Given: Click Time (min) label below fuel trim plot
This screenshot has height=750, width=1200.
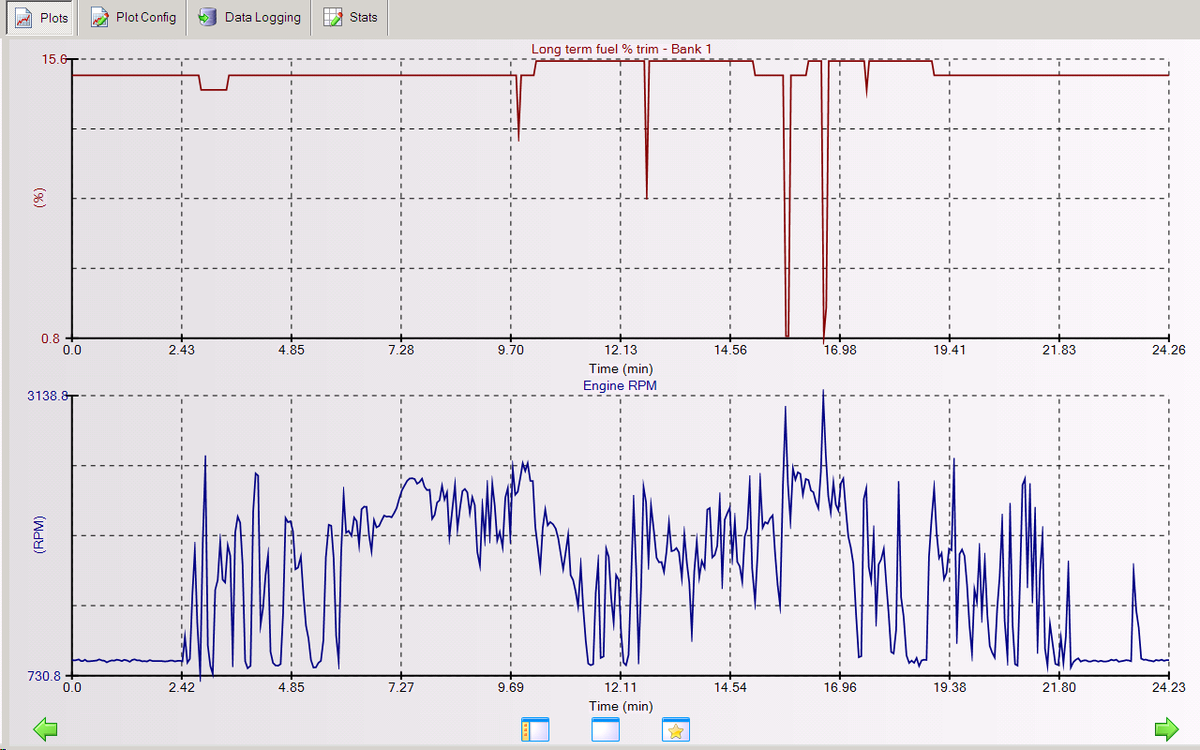Looking at the screenshot, I should 621,369.
